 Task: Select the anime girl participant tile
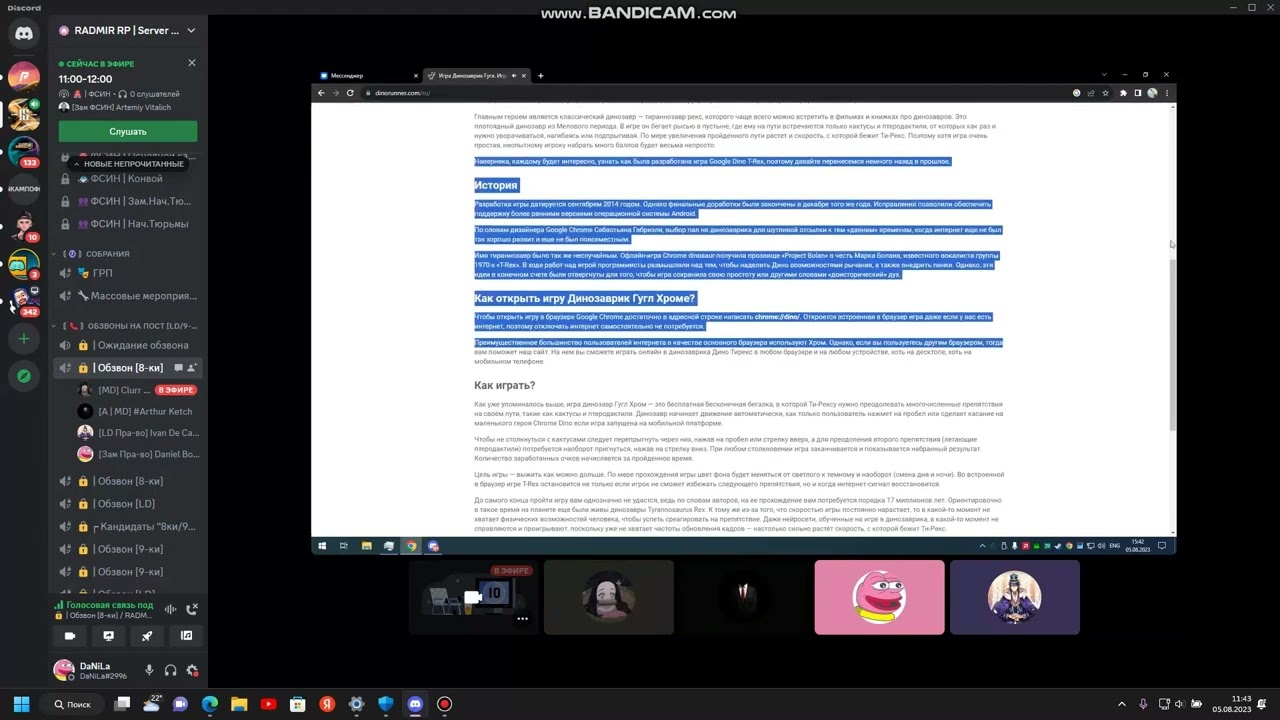pos(609,597)
